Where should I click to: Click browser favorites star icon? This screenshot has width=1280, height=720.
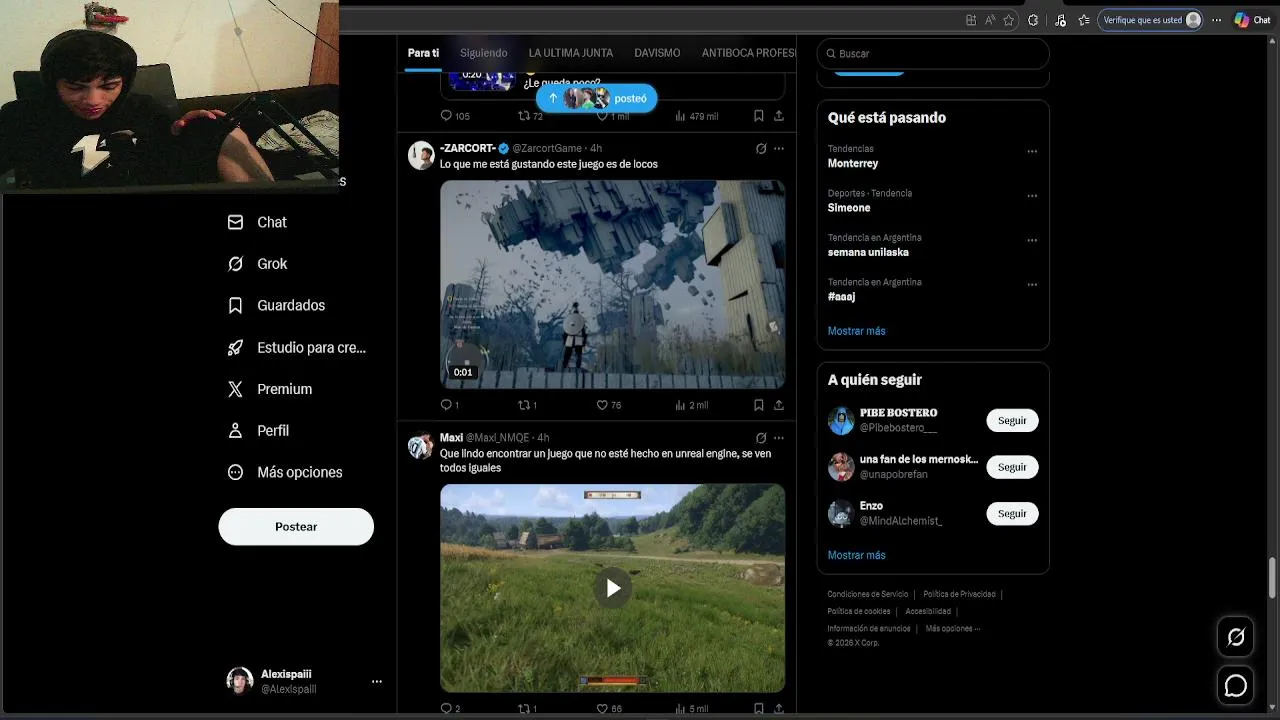1009,20
